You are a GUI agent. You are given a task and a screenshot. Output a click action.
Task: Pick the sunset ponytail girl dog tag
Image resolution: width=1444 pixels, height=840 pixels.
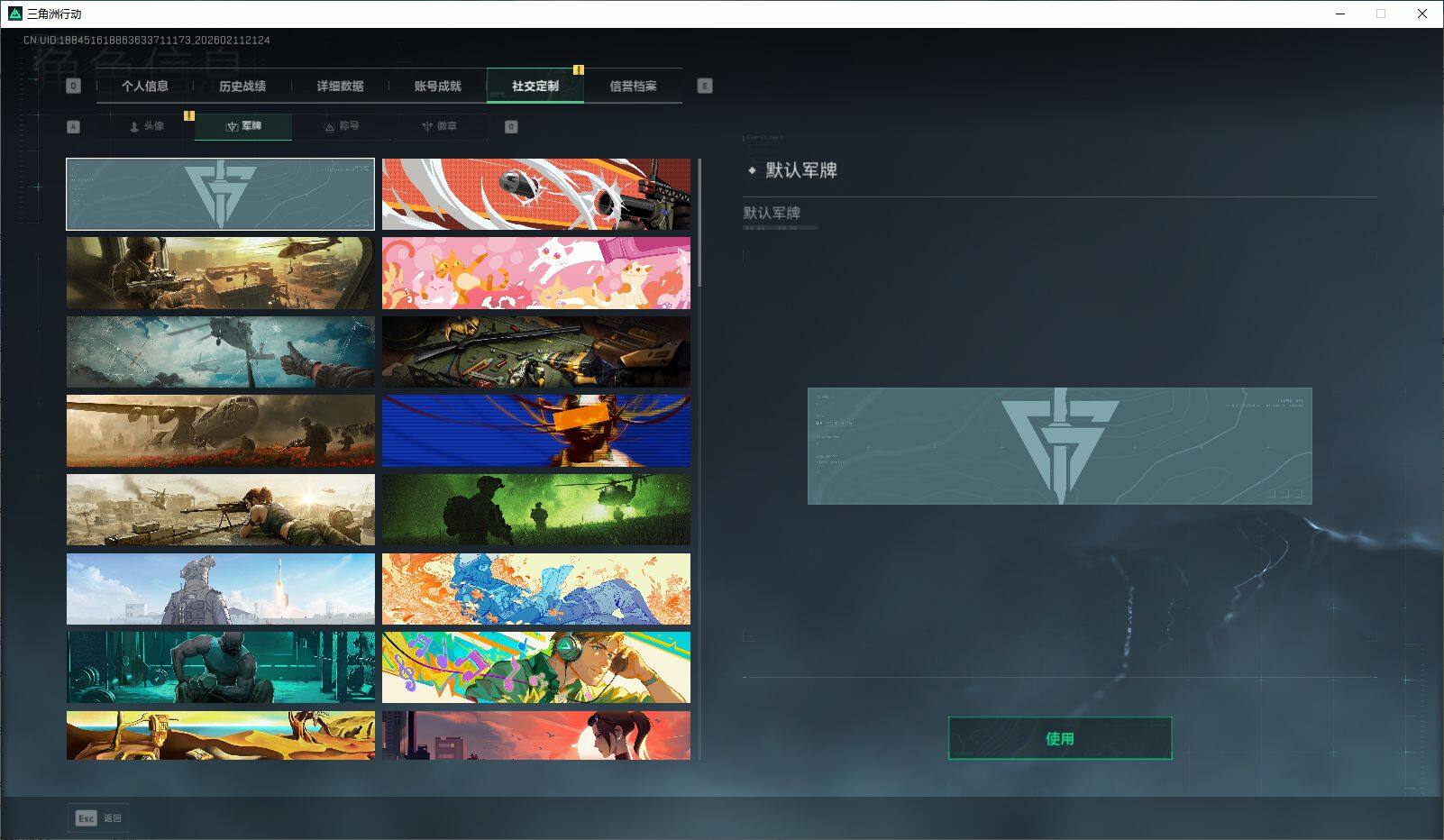point(536,735)
